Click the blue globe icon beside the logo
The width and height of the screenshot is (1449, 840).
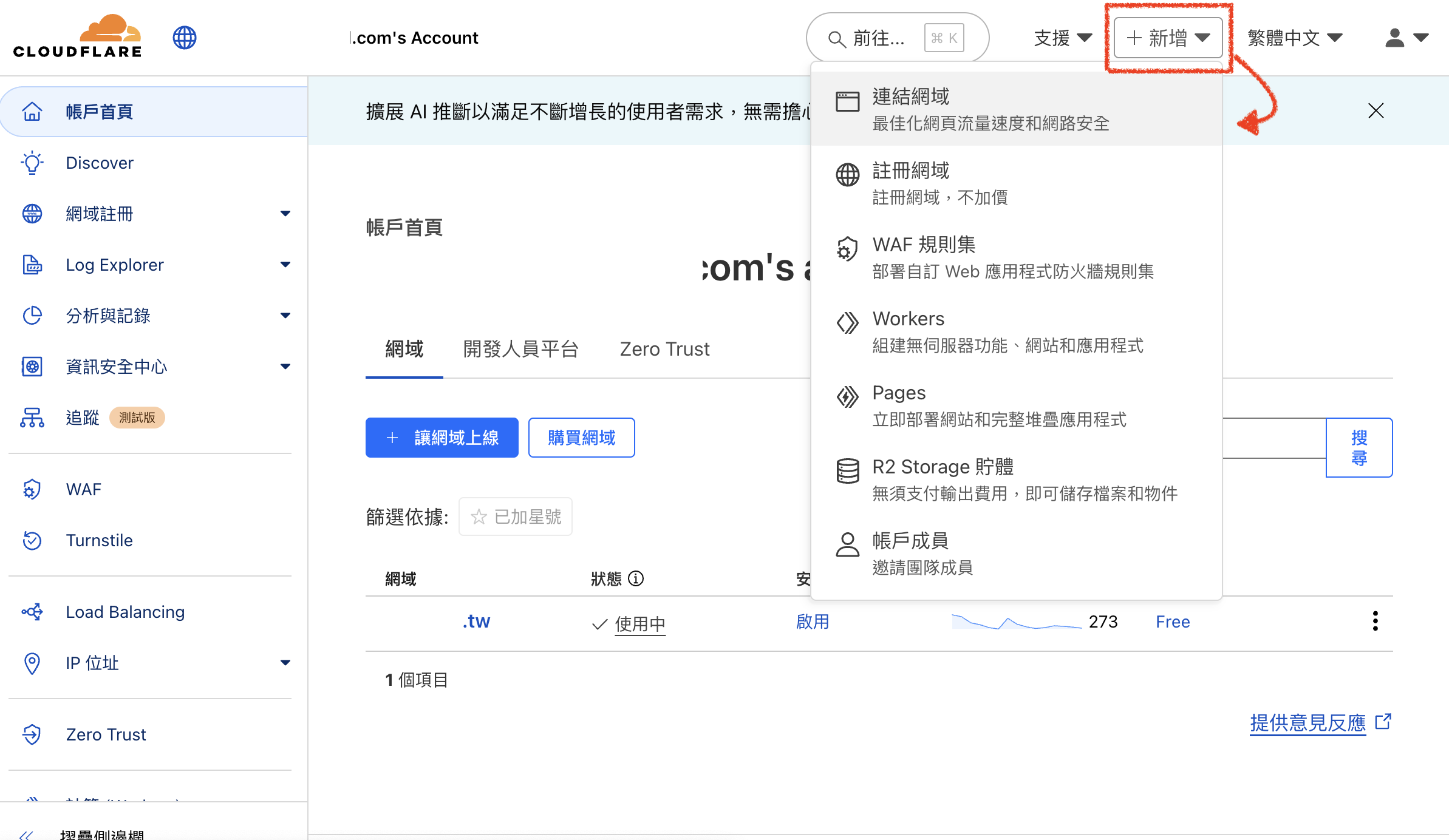pos(185,38)
